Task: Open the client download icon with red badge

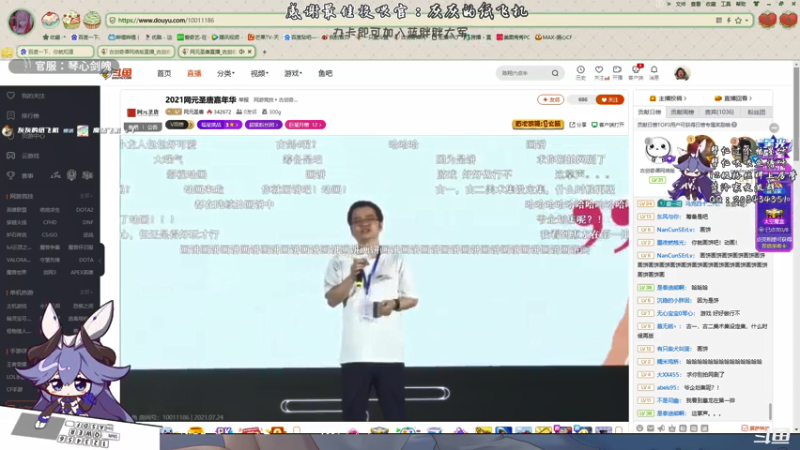Action: [x=636, y=69]
